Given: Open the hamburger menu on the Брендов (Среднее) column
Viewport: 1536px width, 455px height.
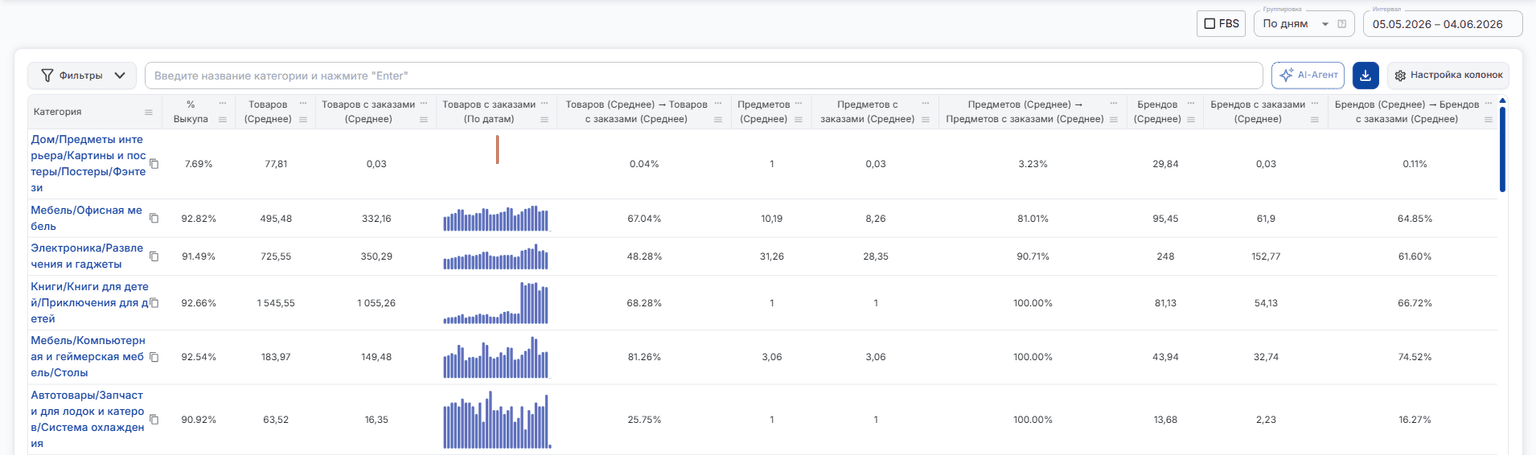Looking at the screenshot, I should pyautogui.click(x=1191, y=120).
